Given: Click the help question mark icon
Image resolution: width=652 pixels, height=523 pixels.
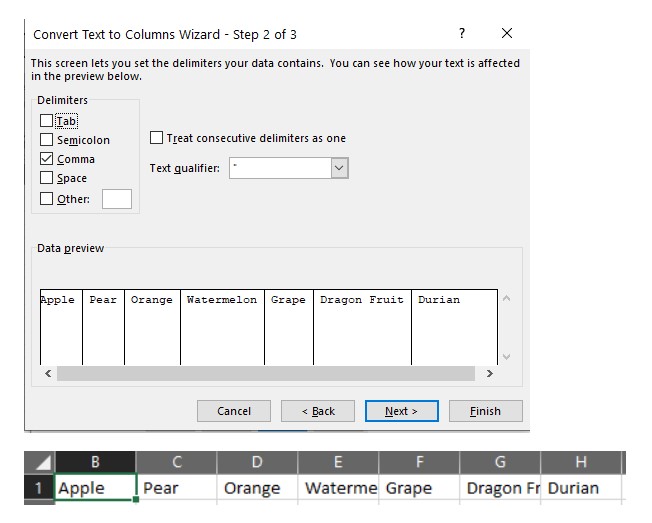Looking at the screenshot, I should [462, 33].
